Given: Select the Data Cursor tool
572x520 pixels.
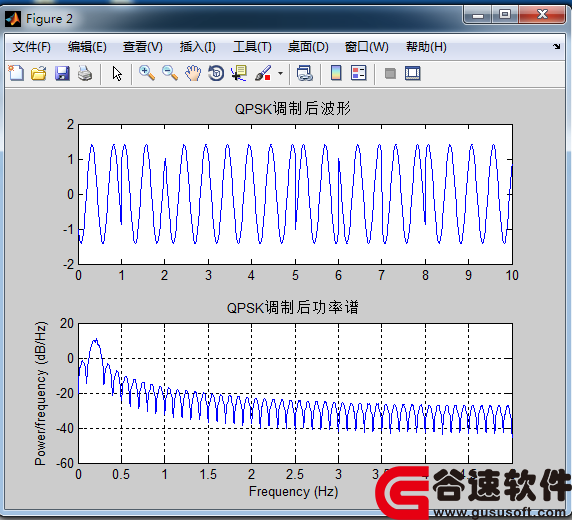Looking at the screenshot, I should tap(239, 73).
